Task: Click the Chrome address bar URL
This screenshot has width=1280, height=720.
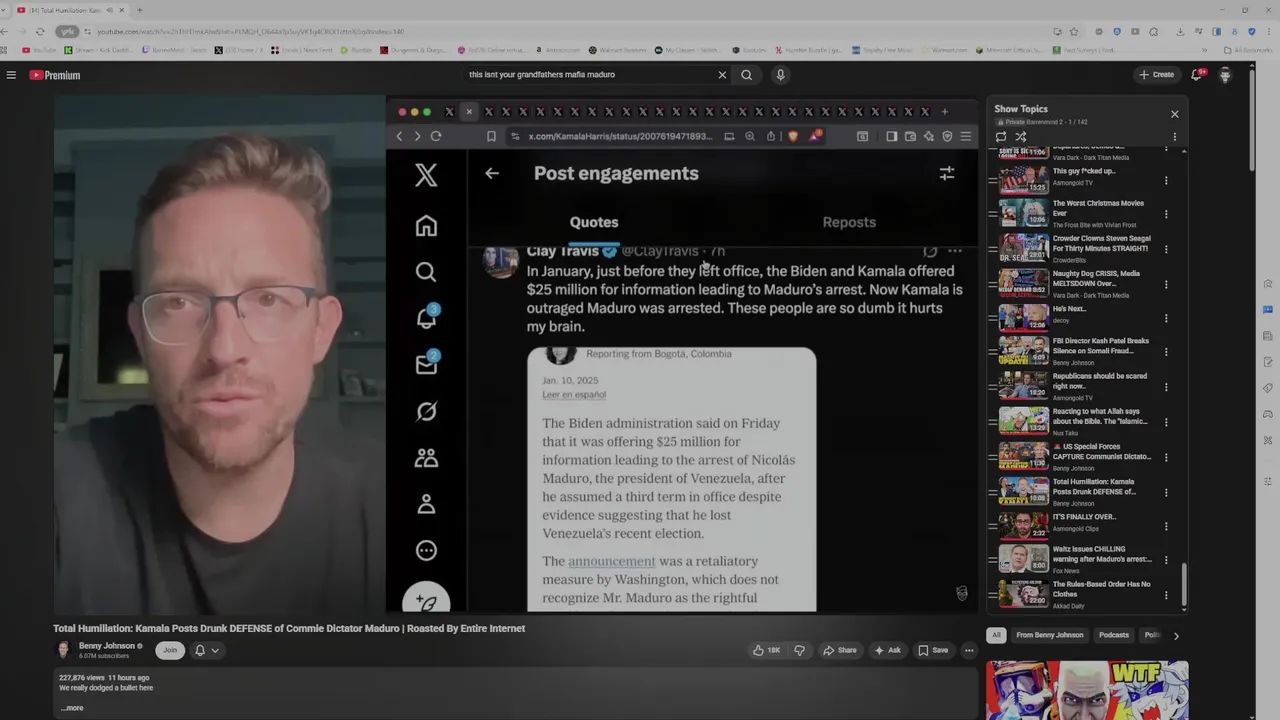Action: pyautogui.click(x=250, y=31)
